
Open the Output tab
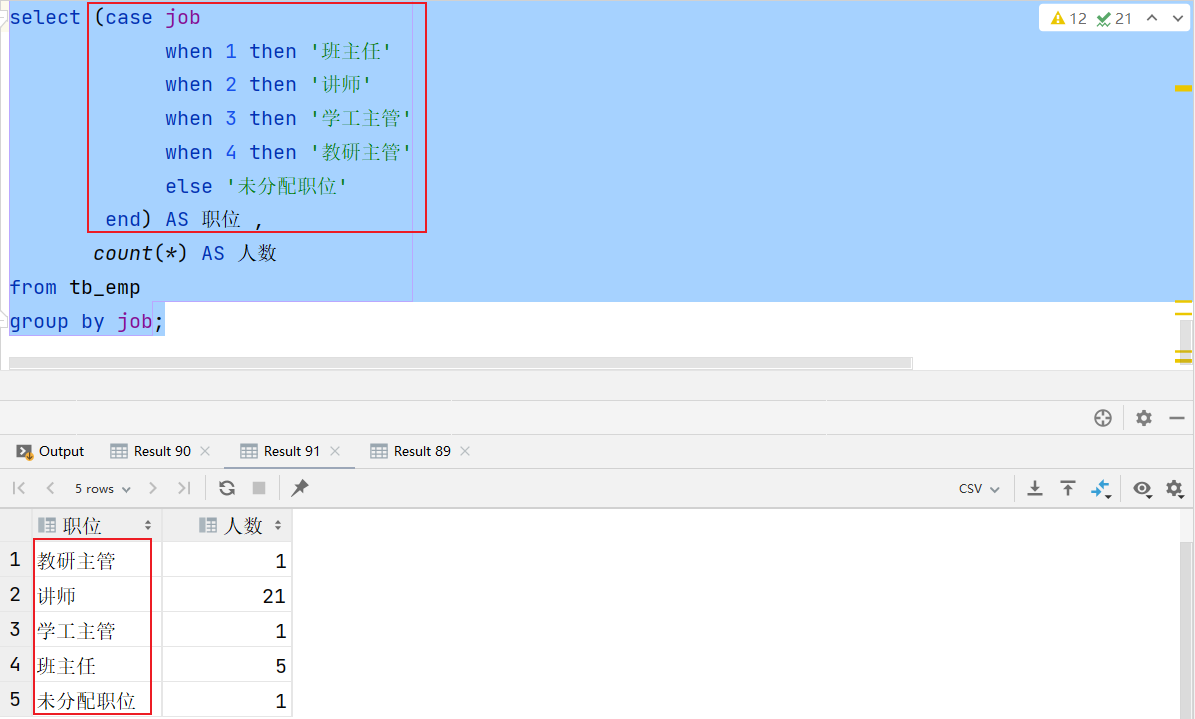50,451
